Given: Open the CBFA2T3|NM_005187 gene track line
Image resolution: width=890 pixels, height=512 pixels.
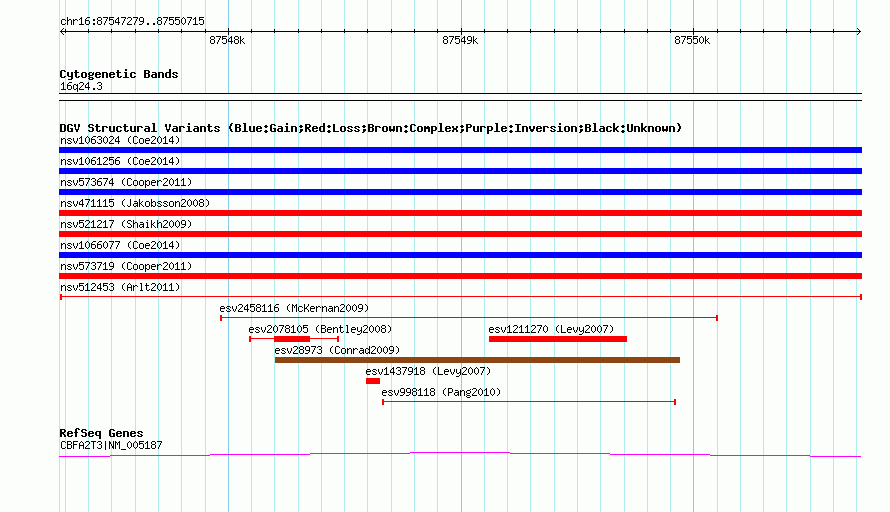Looking at the screenshot, I should coord(460,454).
